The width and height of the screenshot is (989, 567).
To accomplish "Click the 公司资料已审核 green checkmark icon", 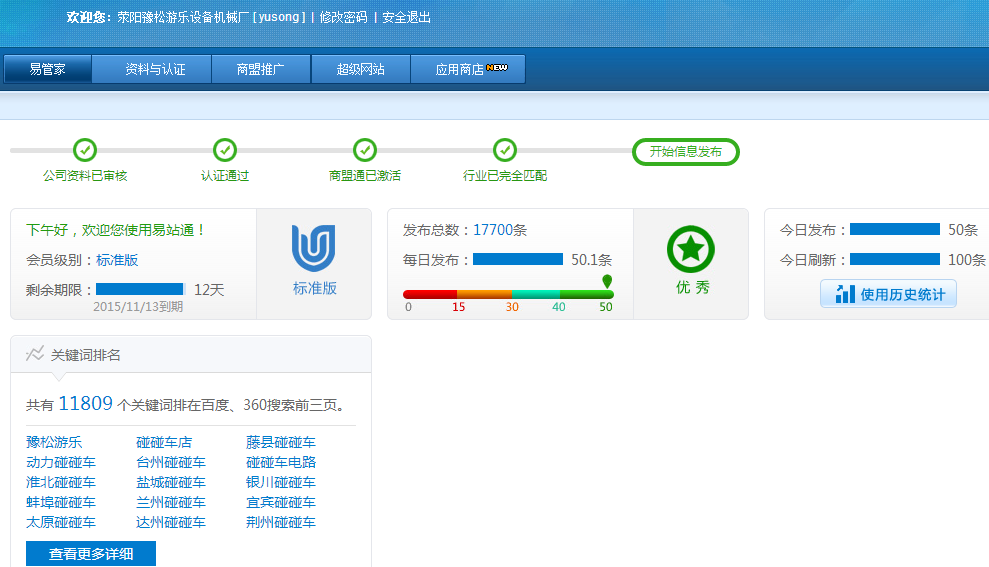I will click(x=85, y=150).
